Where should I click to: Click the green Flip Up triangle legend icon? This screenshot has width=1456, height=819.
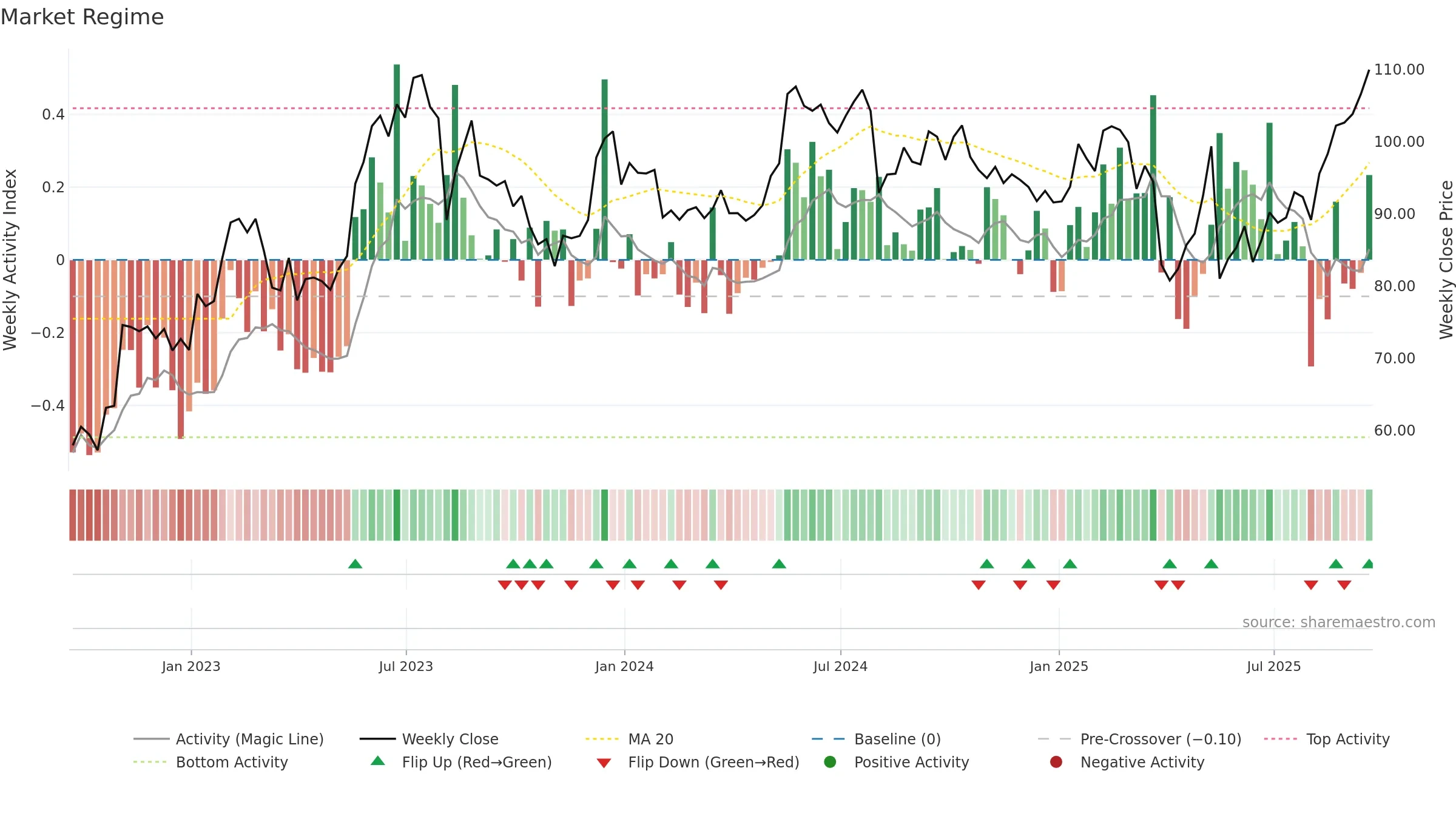coord(378,761)
